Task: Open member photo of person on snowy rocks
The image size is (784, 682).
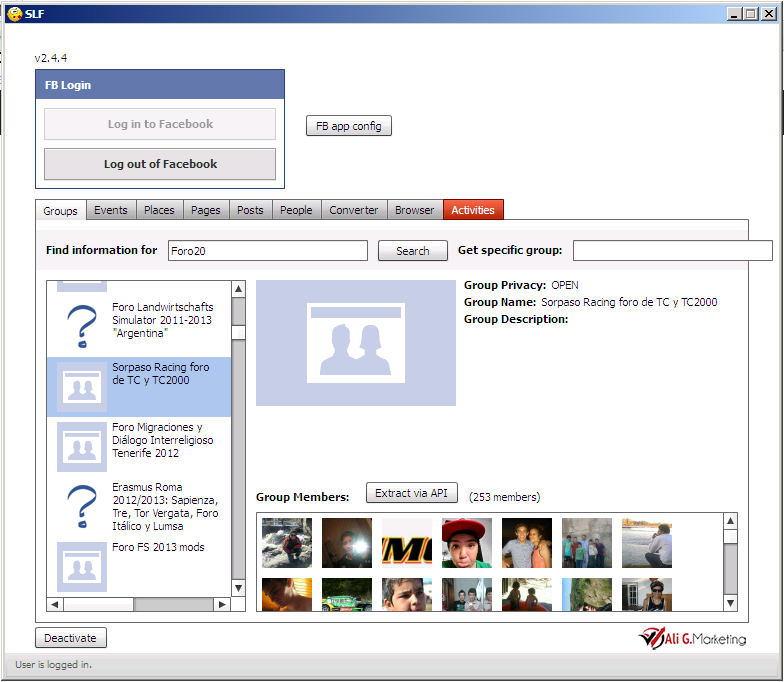Action: (x=287, y=543)
